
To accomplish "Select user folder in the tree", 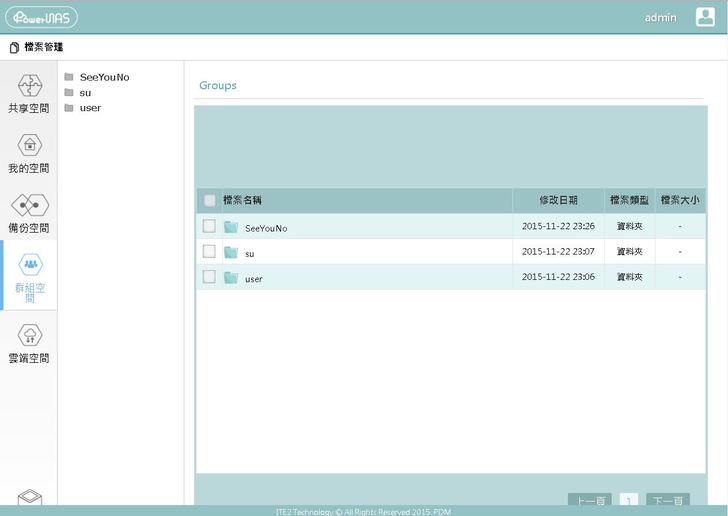I will (89, 108).
